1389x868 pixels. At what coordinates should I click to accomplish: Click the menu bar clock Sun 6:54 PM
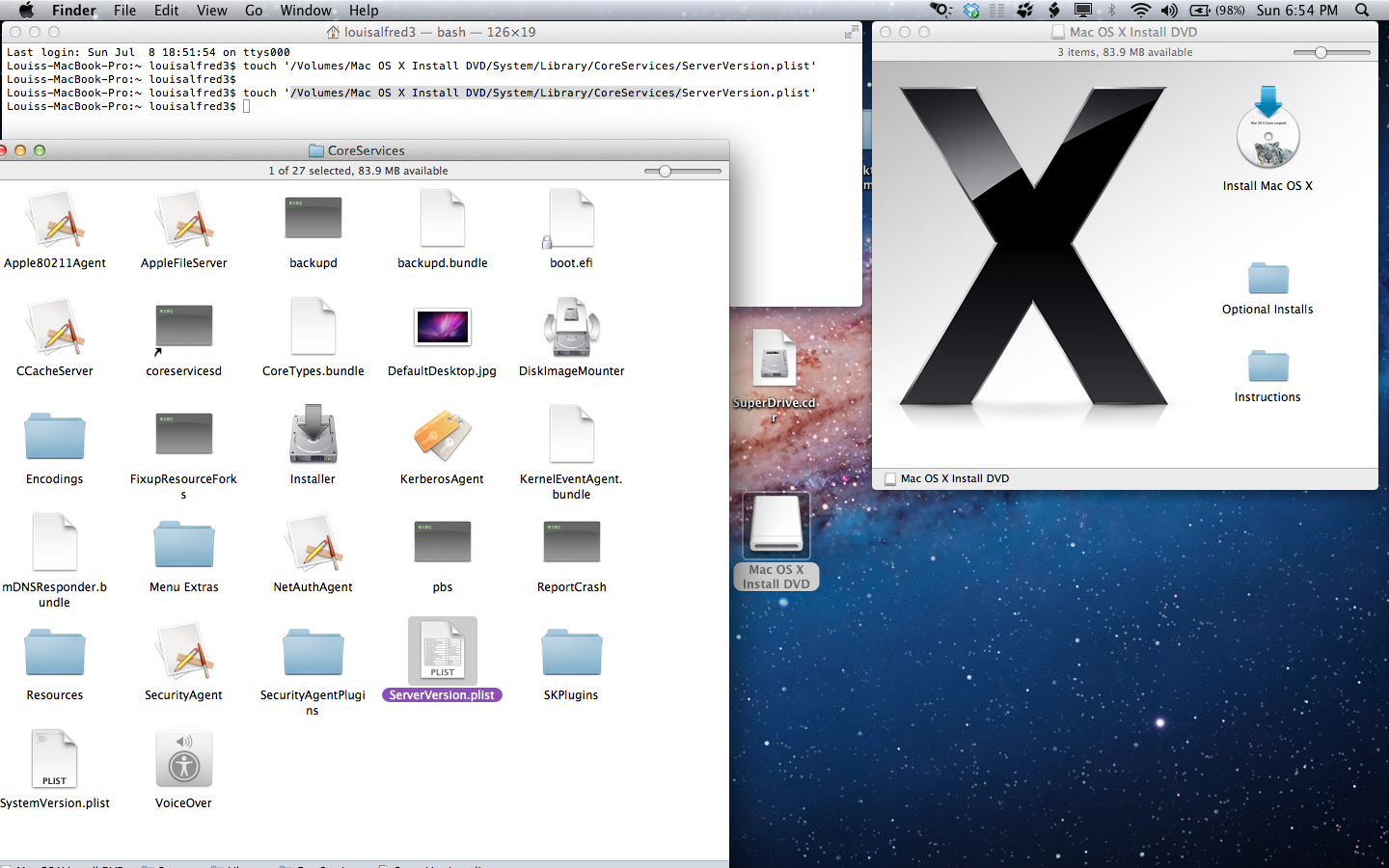(x=1297, y=11)
